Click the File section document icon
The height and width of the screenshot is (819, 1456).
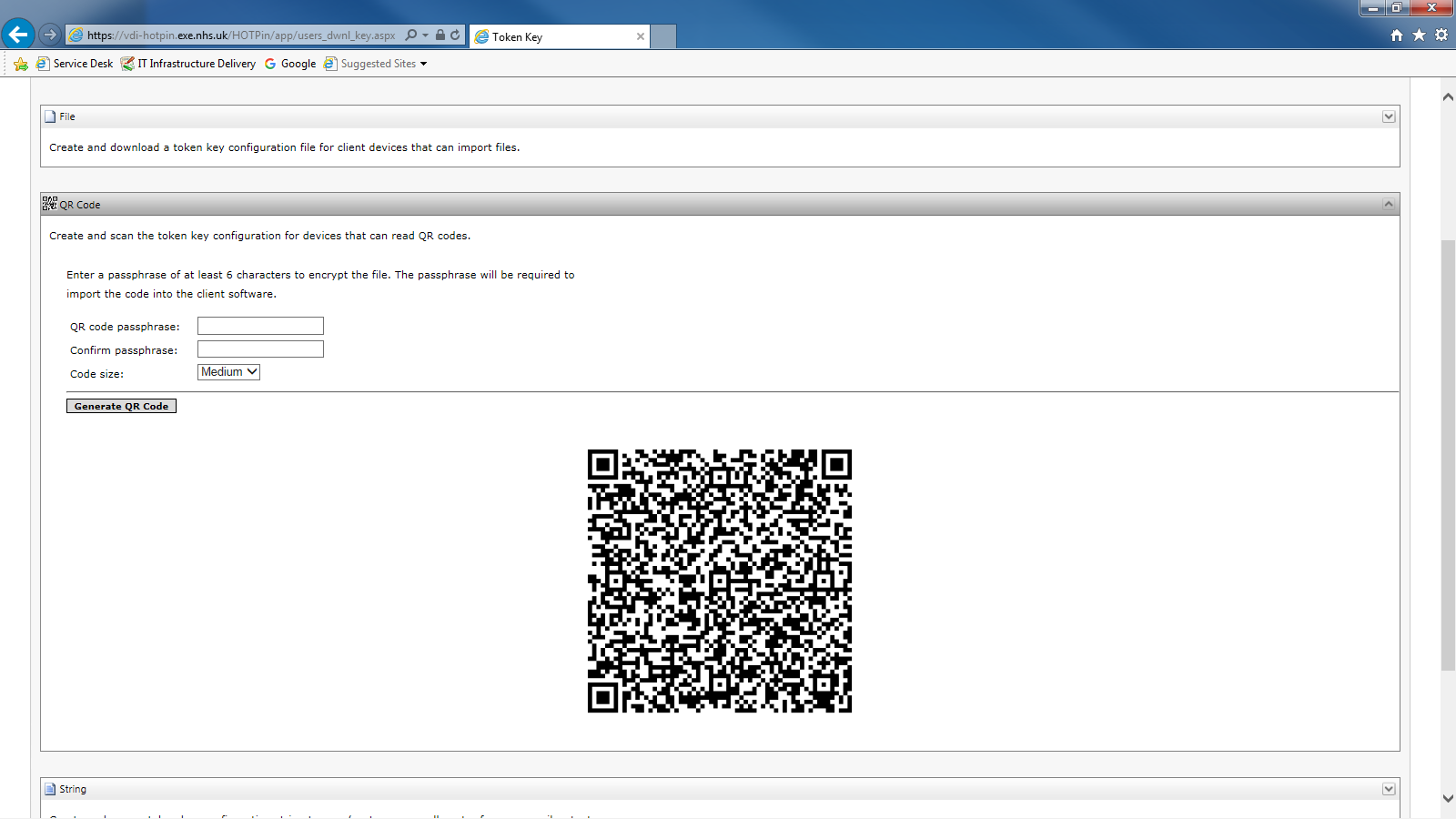pos(50,116)
